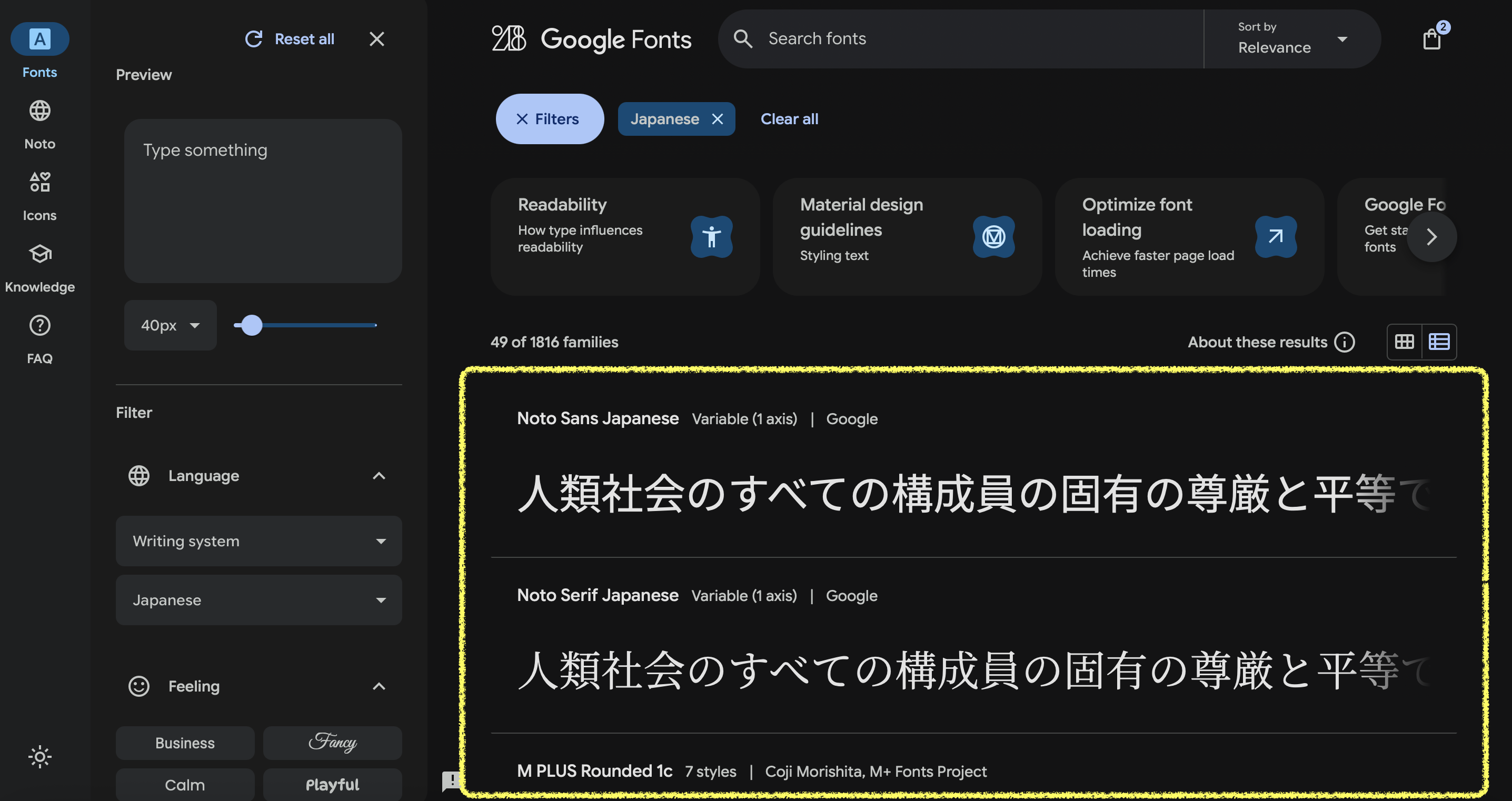The height and width of the screenshot is (801, 1512).
Task: Click the Reset all text link
Action: 304,39
